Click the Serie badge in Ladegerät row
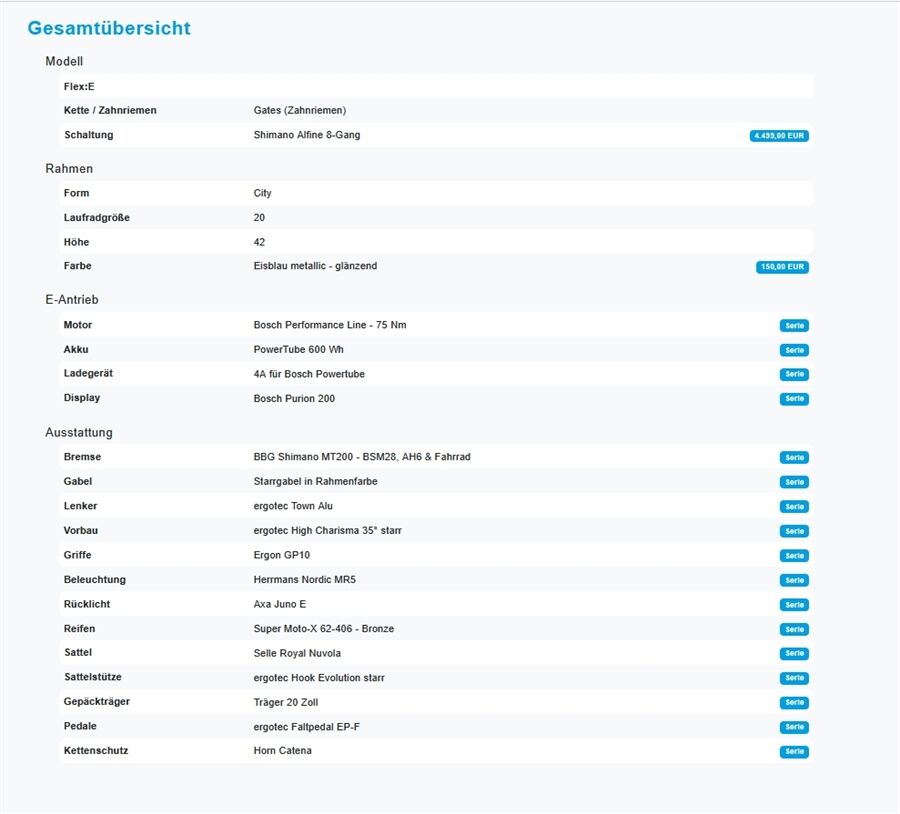Screen dimensions: 900x814 click(x=794, y=374)
